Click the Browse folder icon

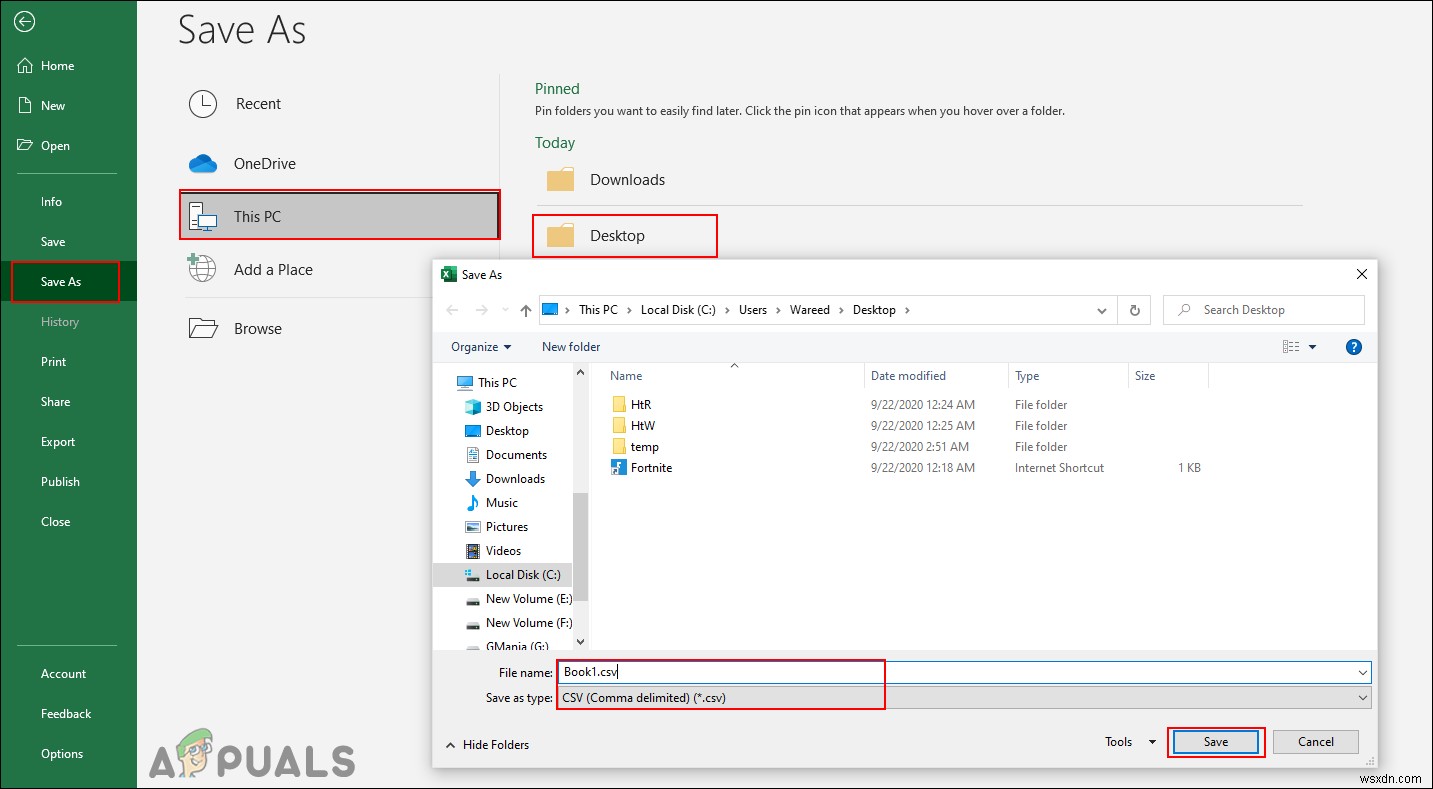(203, 327)
